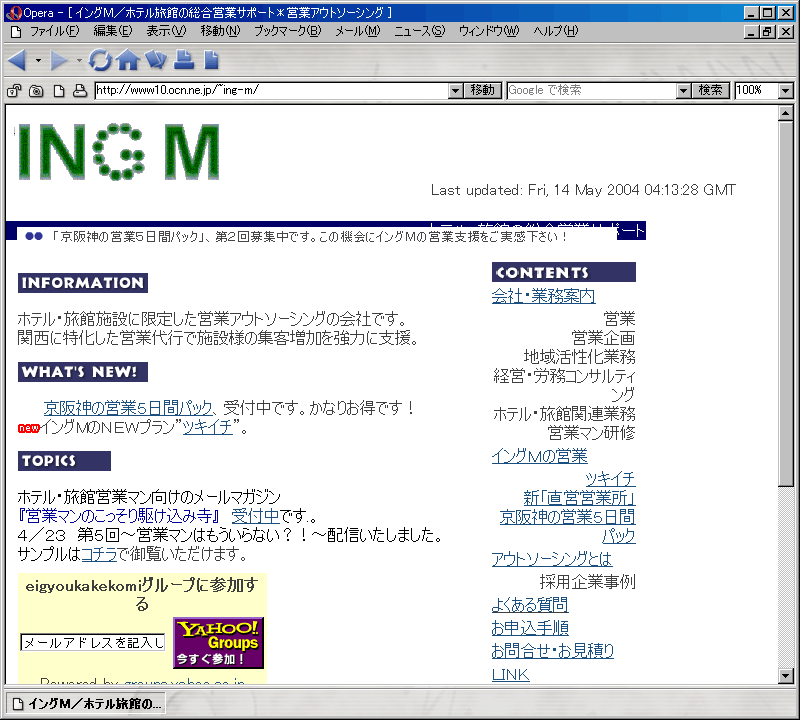Go forward with the Forward arrow
This screenshot has width=800, height=720.
pyautogui.click(x=59, y=60)
